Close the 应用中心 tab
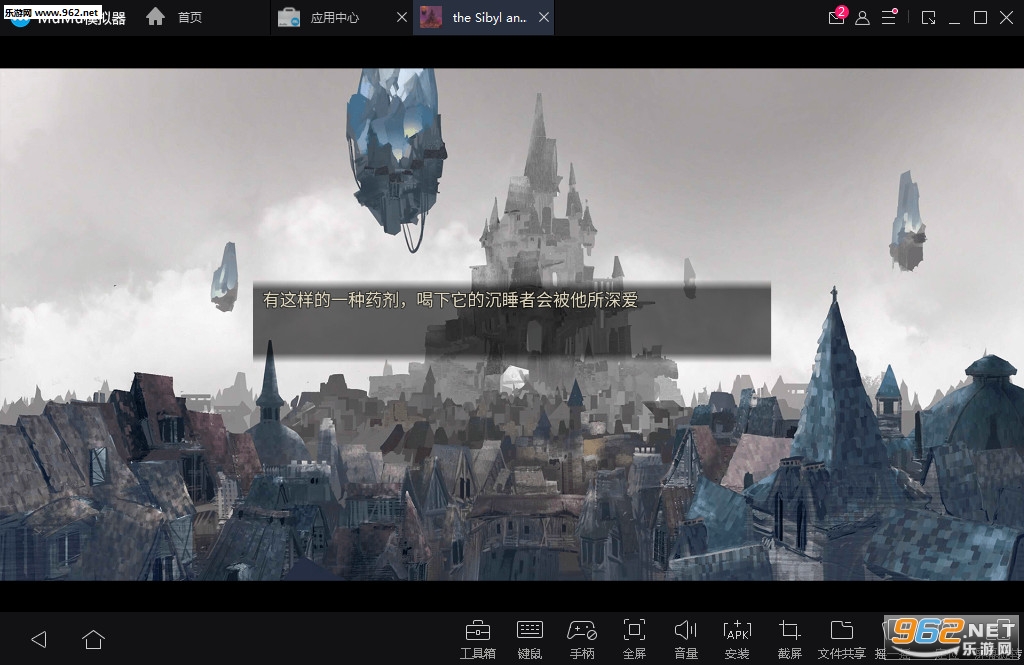Image resolution: width=1024 pixels, height=665 pixels. pos(401,18)
